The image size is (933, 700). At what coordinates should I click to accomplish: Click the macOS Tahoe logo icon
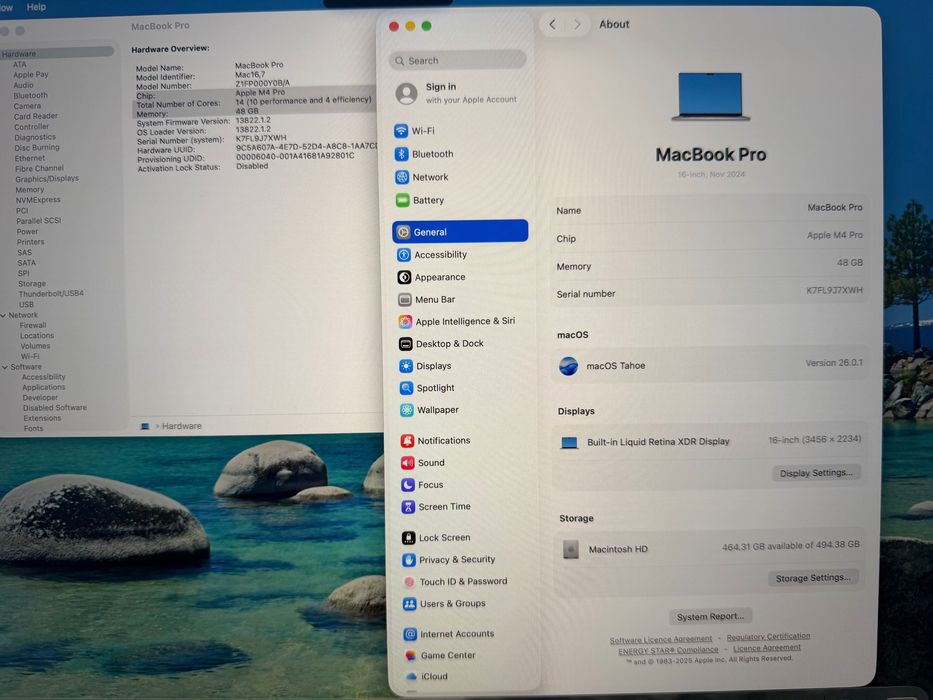pos(568,365)
